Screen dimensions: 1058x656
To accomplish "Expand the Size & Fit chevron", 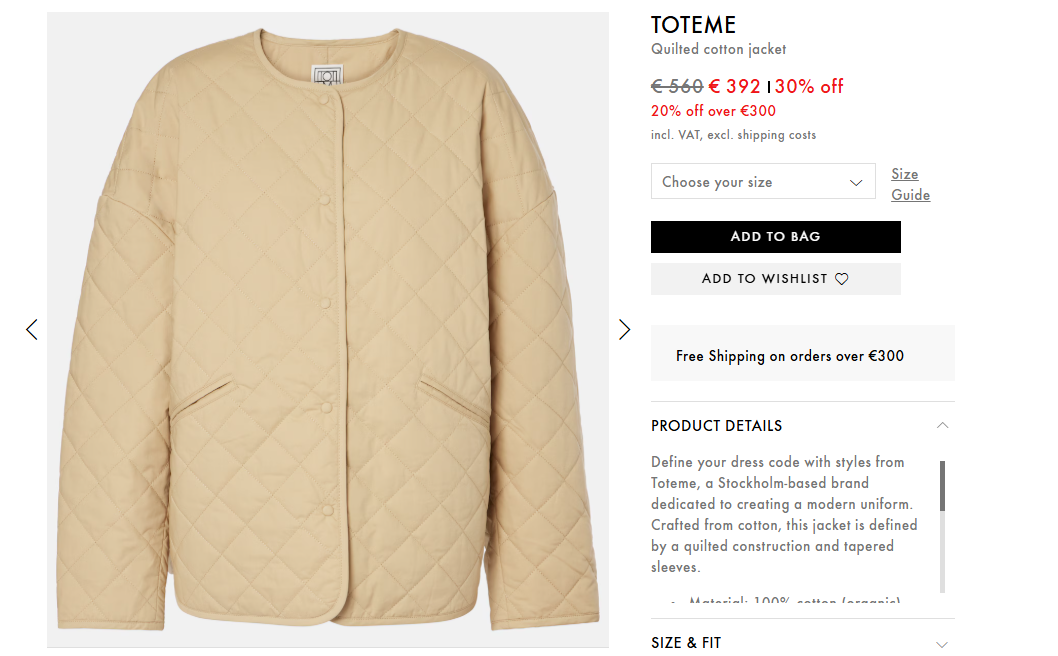I will point(942,644).
